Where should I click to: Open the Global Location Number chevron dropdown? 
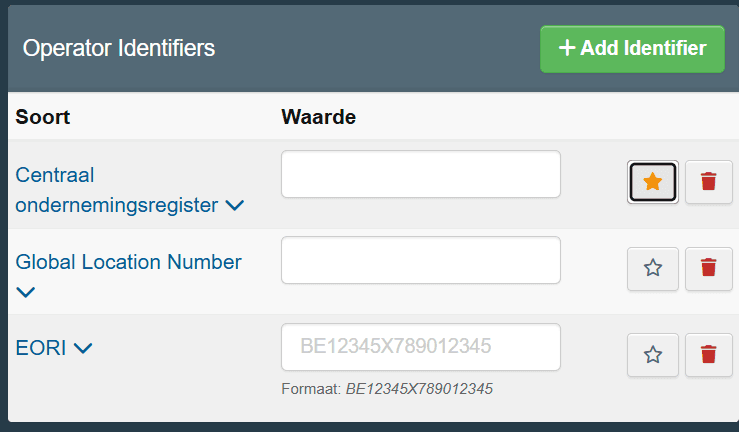[x=25, y=293]
